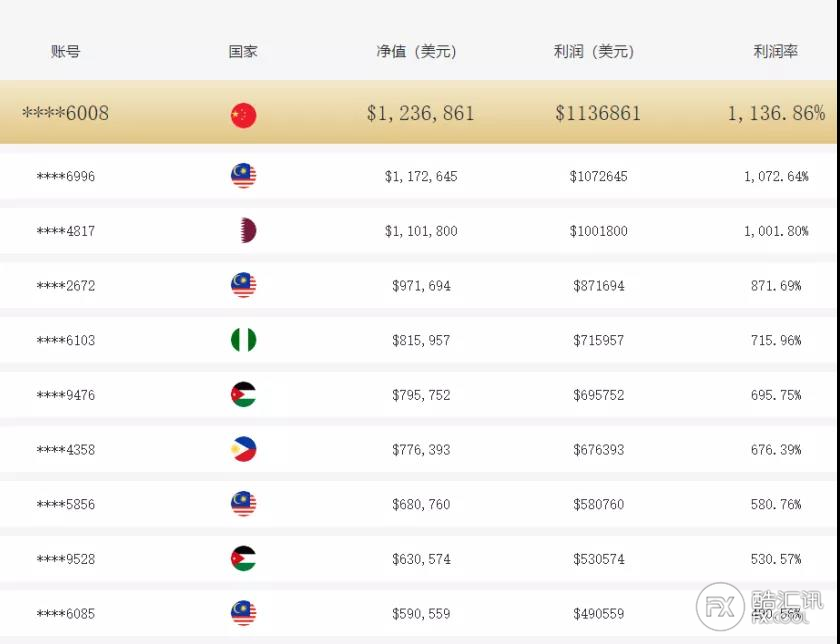The height and width of the screenshot is (644, 840).
Task: Select top account ****6008
Action: tap(65, 113)
